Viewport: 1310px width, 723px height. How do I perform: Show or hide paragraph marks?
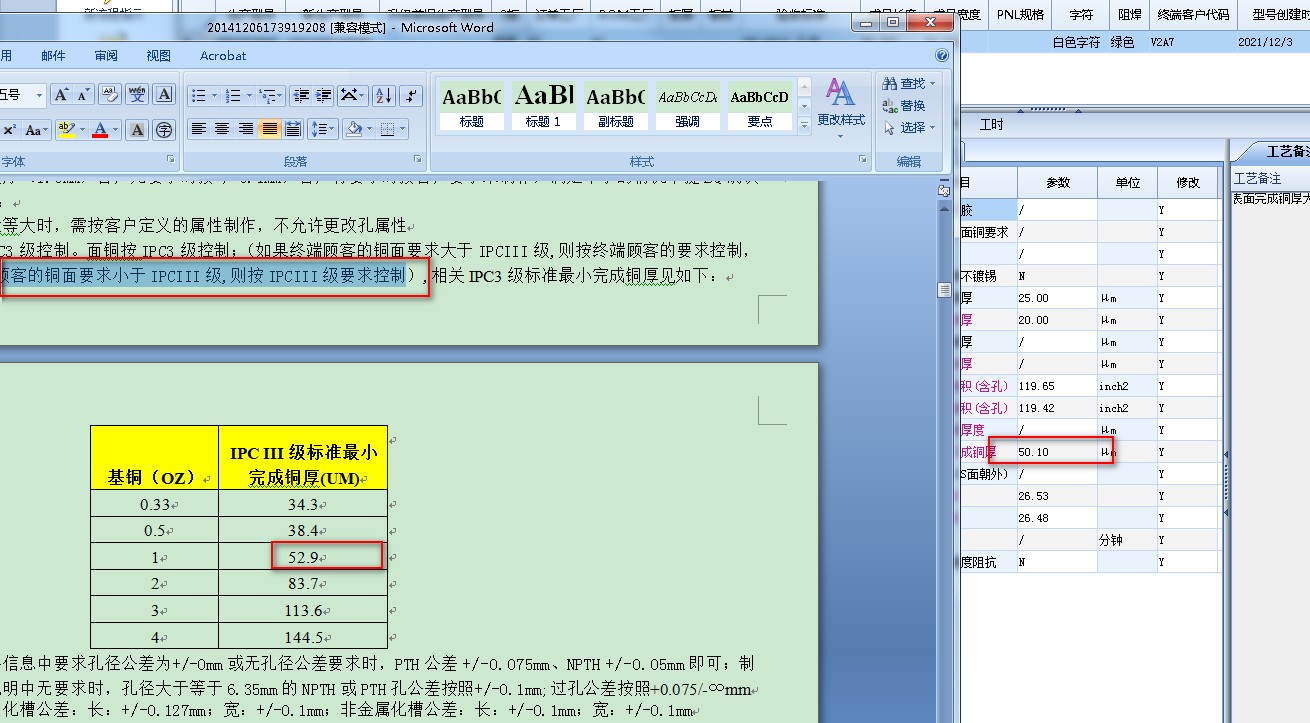pyautogui.click(x=412, y=95)
